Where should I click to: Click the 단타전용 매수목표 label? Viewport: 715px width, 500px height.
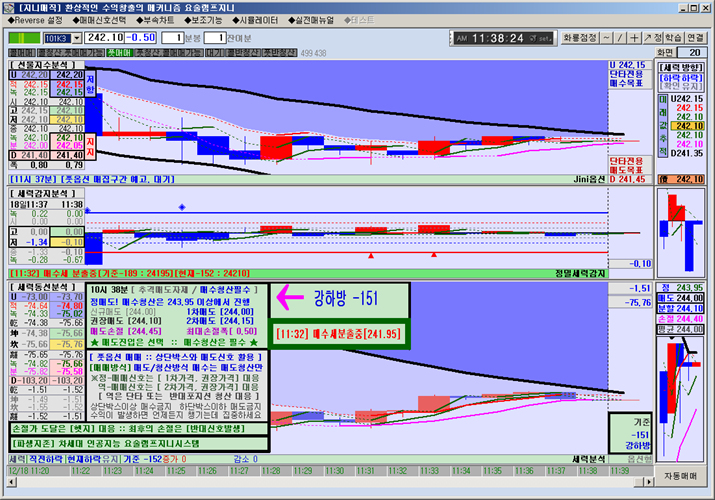point(626,78)
